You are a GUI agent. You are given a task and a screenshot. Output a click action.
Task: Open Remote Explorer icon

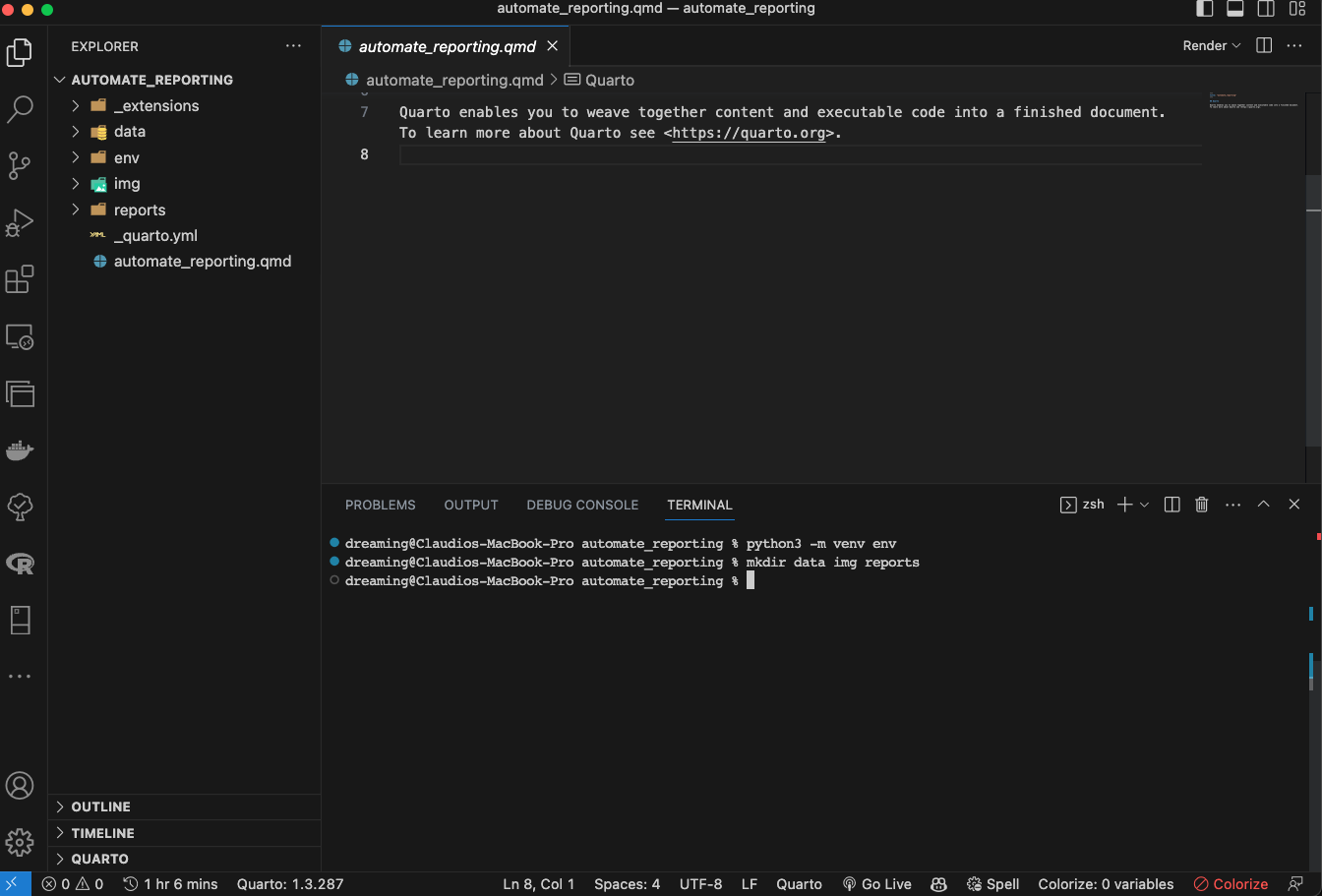coord(20,337)
